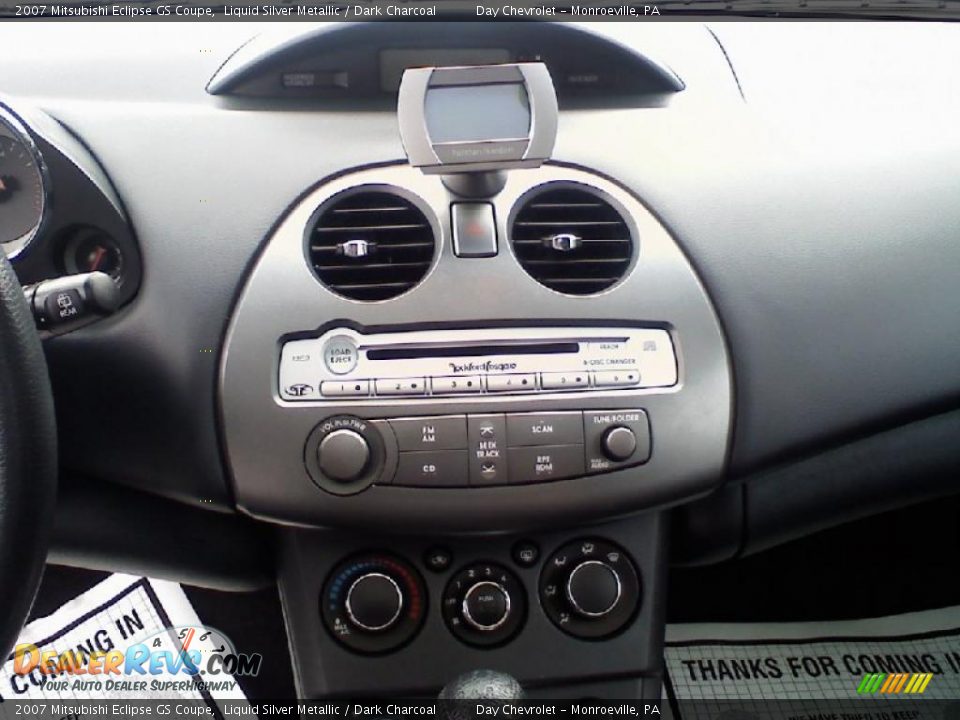Screen dimensions: 960x720
Task: Select the face vent mode icon
Action: pos(563,618)
